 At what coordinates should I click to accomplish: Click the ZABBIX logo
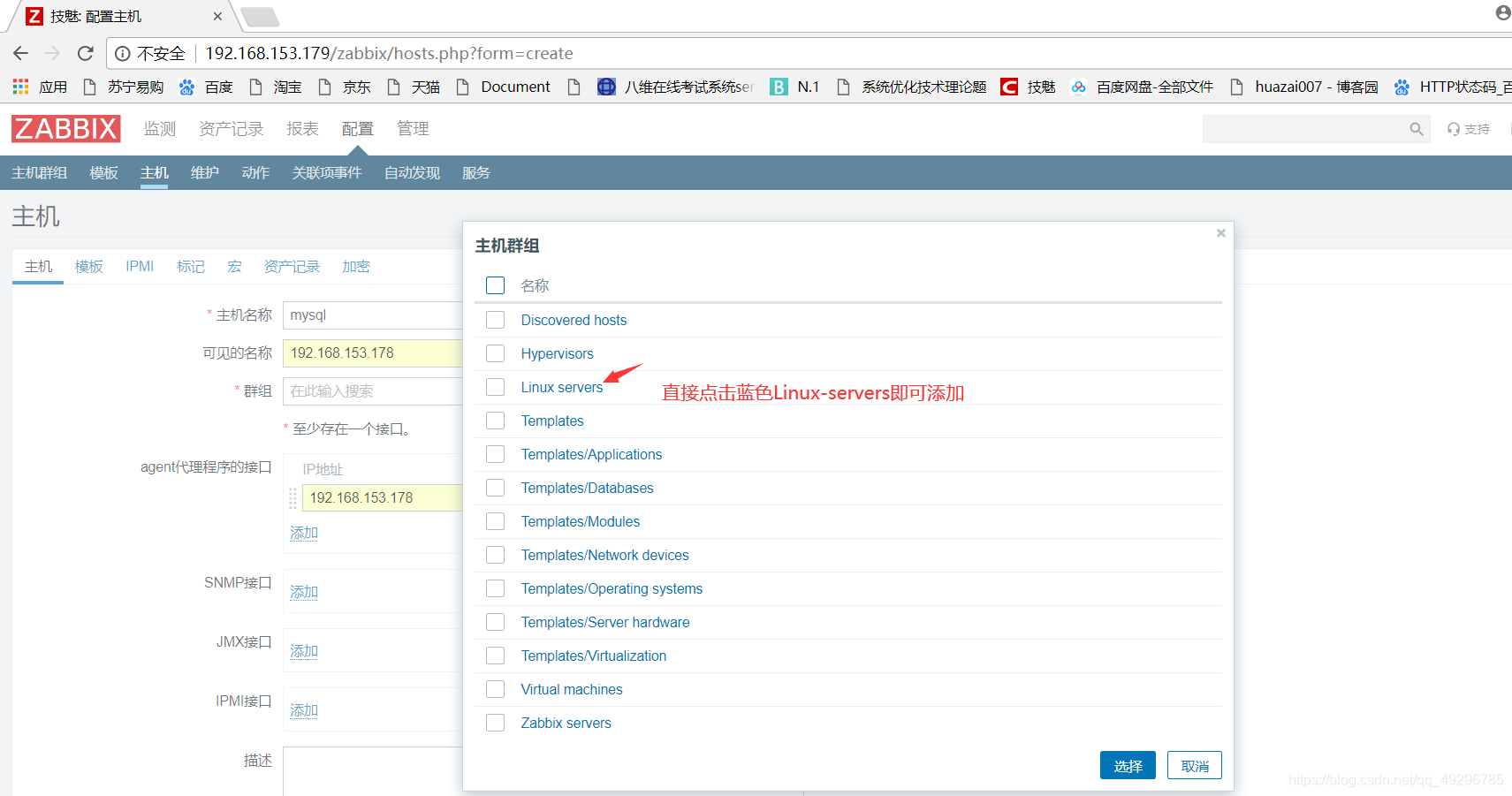66,129
